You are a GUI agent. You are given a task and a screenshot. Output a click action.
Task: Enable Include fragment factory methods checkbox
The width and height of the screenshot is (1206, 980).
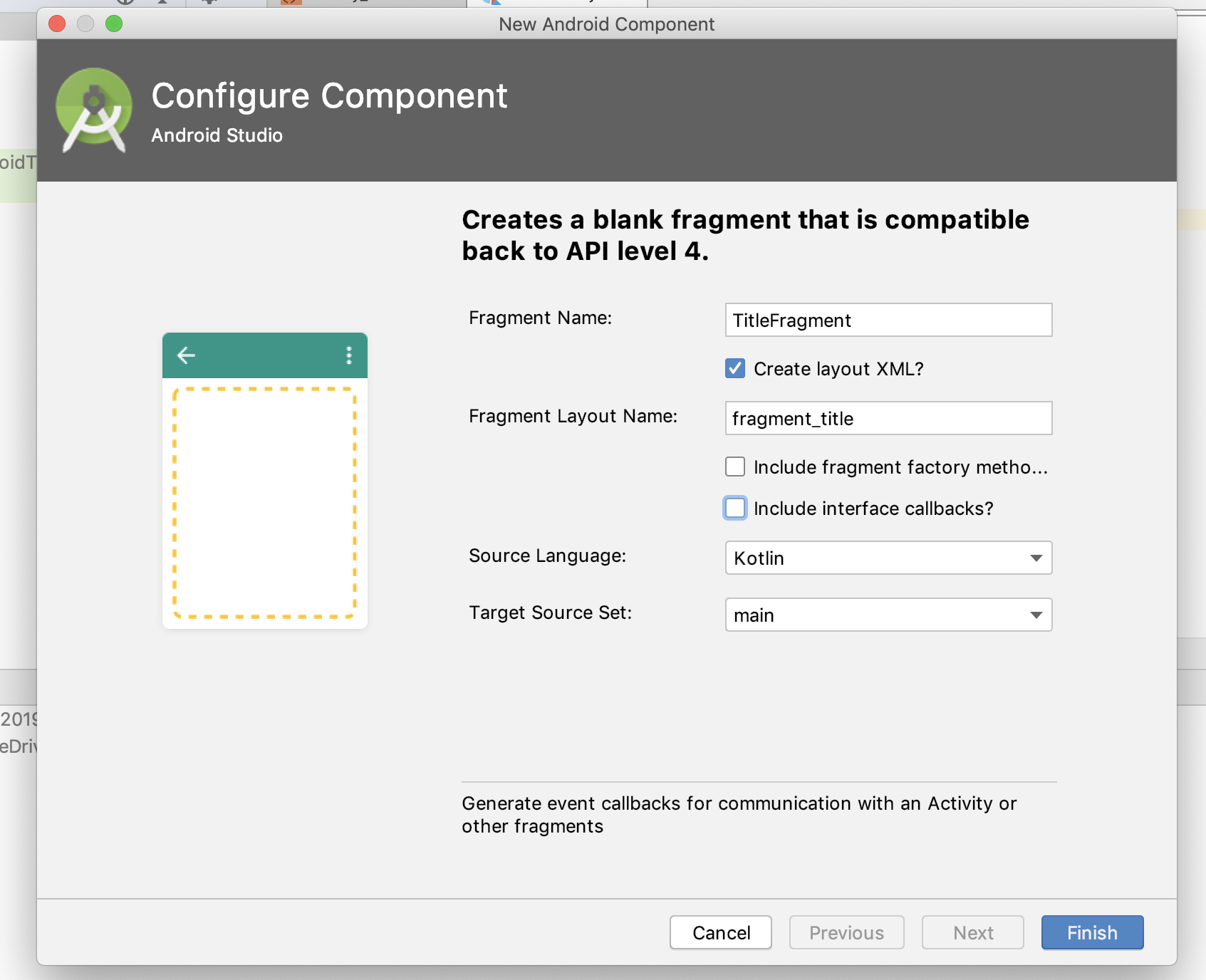coord(735,466)
